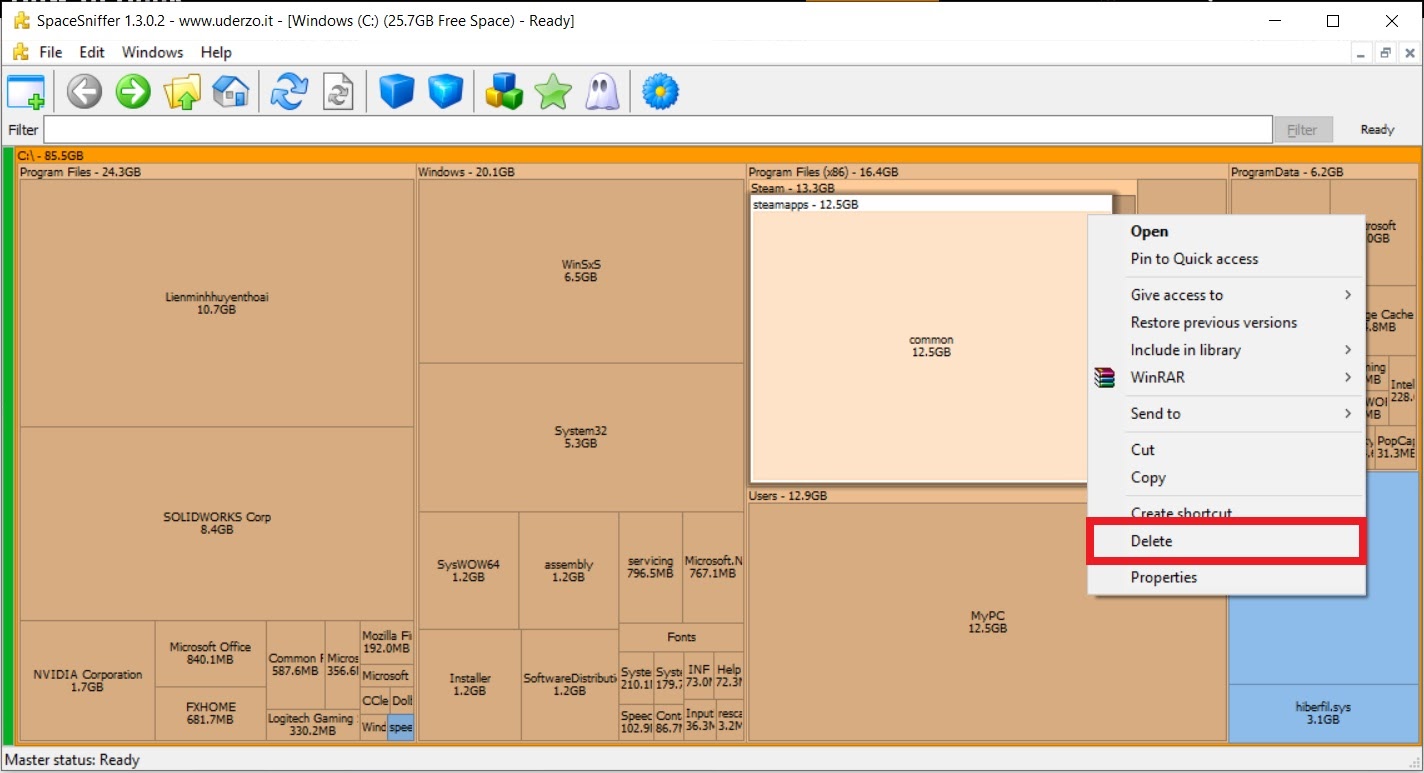The width and height of the screenshot is (1424, 773).
Task: Select the common 12.5GB block
Action: (931, 346)
